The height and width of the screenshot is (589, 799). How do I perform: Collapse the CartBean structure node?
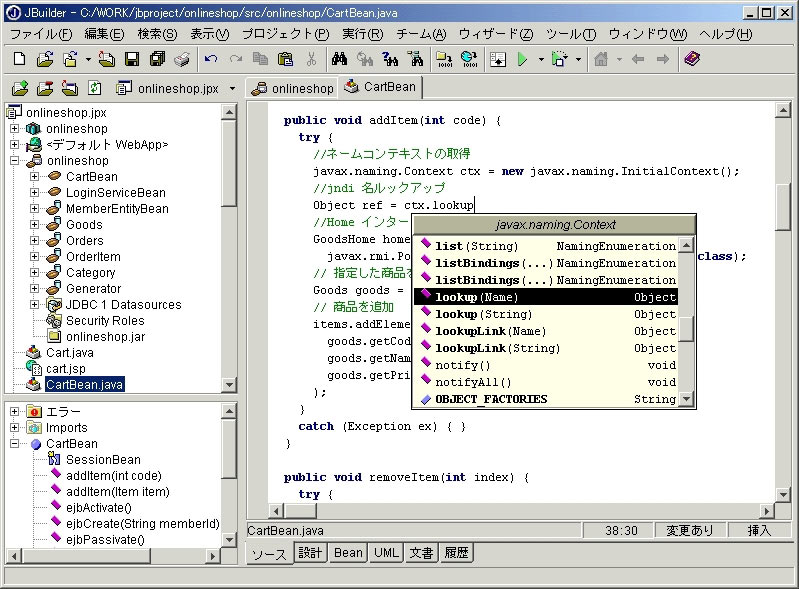[15, 444]
